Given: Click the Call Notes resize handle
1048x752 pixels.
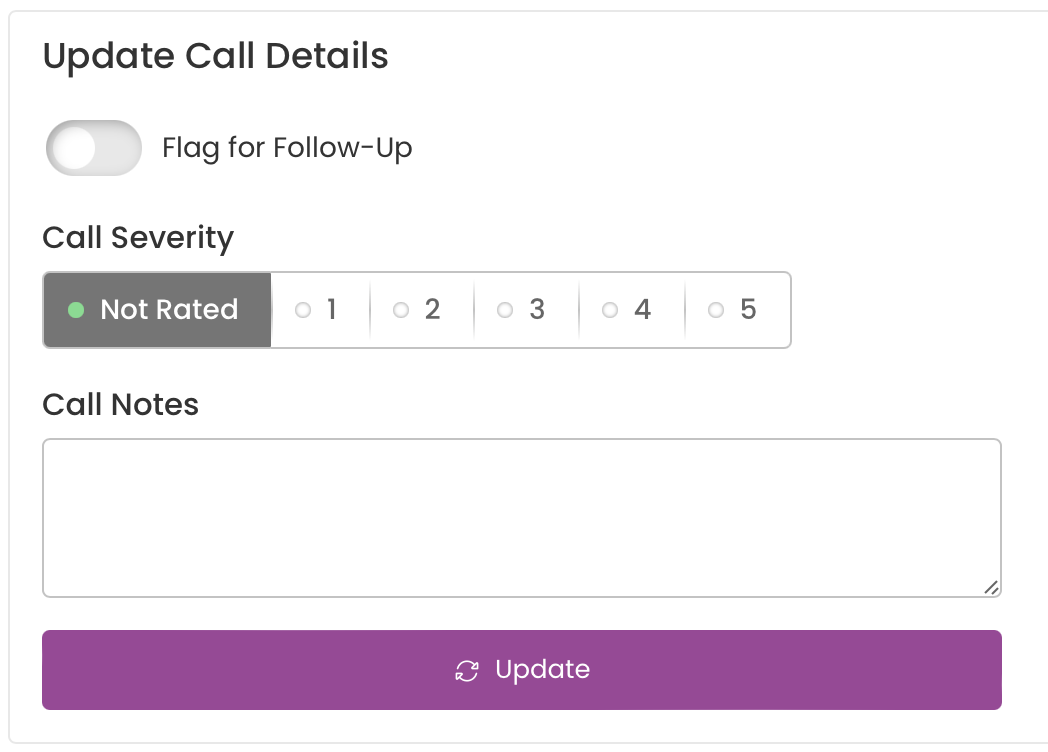Looking at the screenshot, I should (991, 588).
